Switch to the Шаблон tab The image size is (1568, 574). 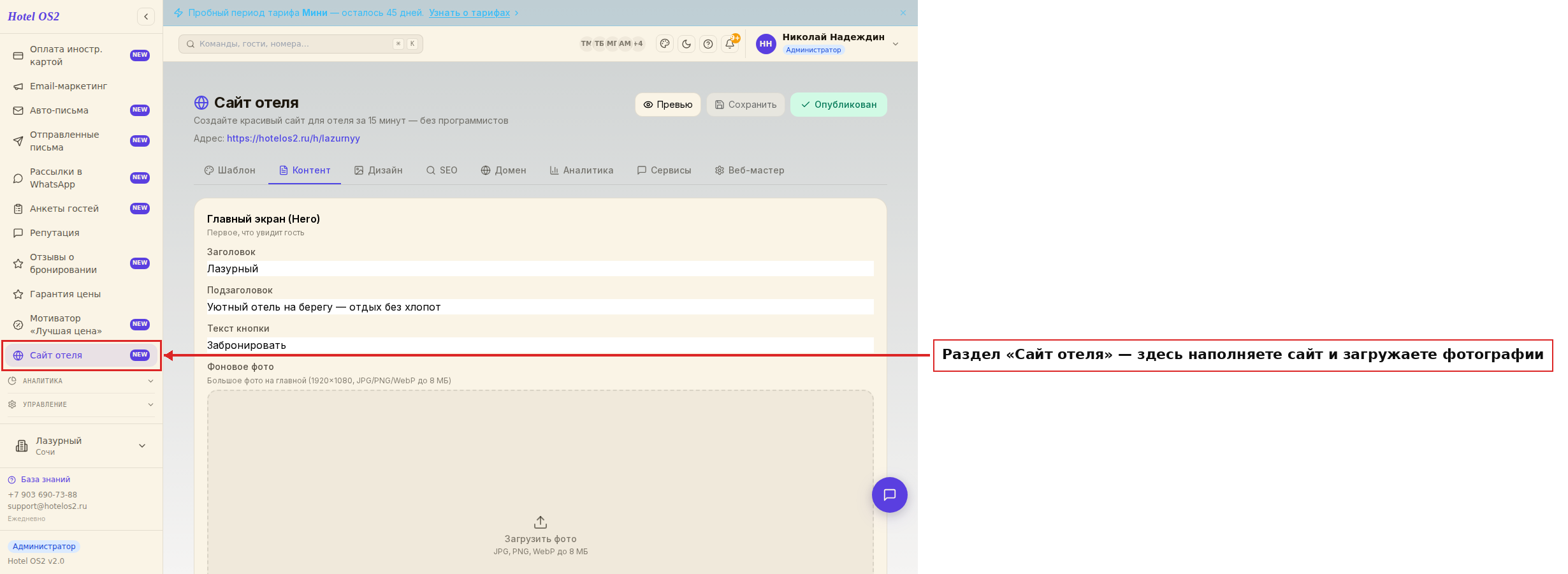pyautogui.click(x=230, y=170)
